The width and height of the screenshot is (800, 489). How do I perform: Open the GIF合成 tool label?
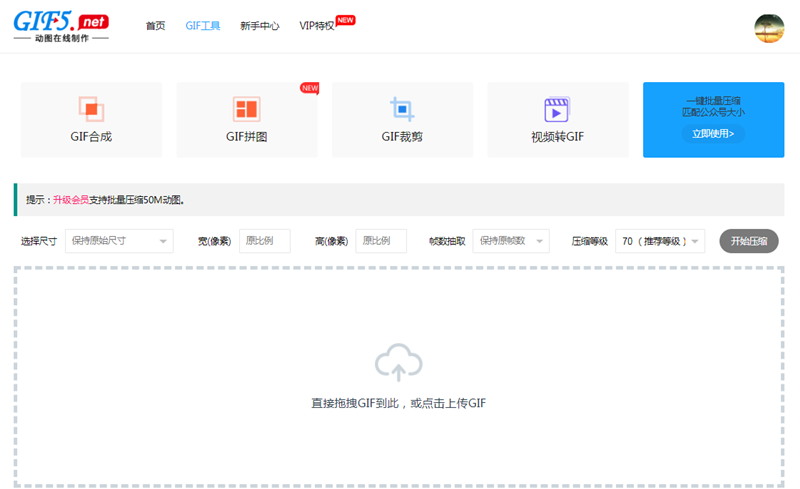(91, 137)
